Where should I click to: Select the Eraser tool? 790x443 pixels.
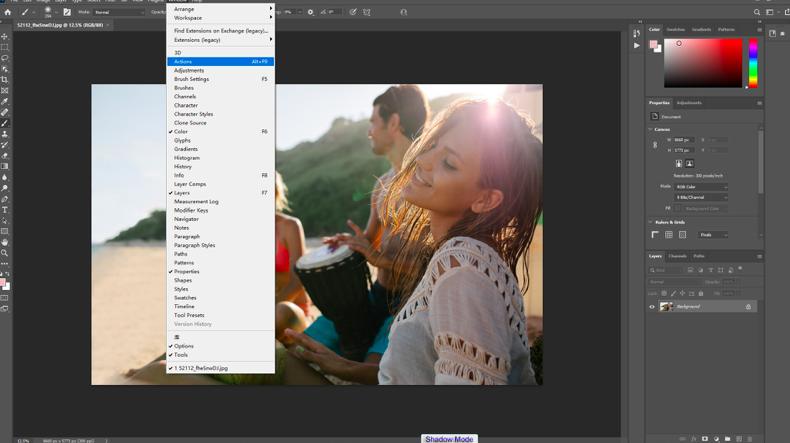pyautogui.click(x=5, y=156)
